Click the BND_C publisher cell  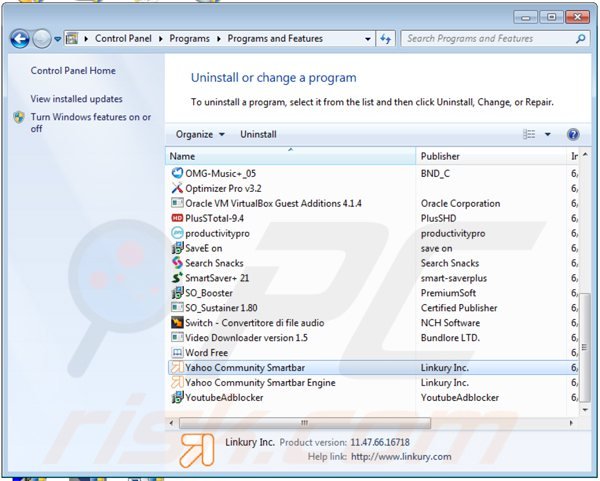(x=435, y=173)
